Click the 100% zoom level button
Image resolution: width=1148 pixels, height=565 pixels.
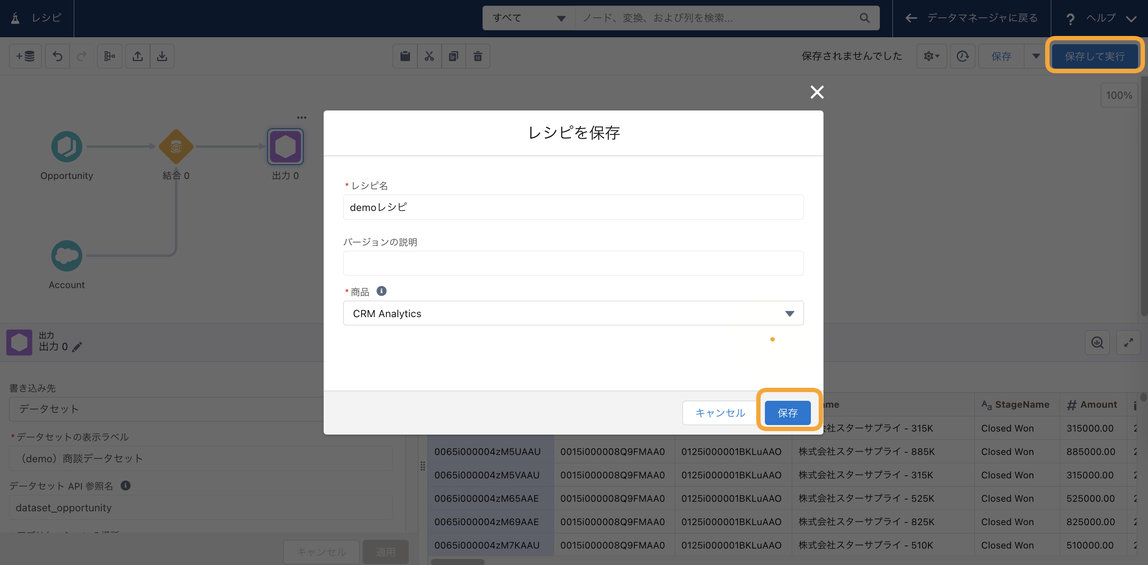point(1119,95)
